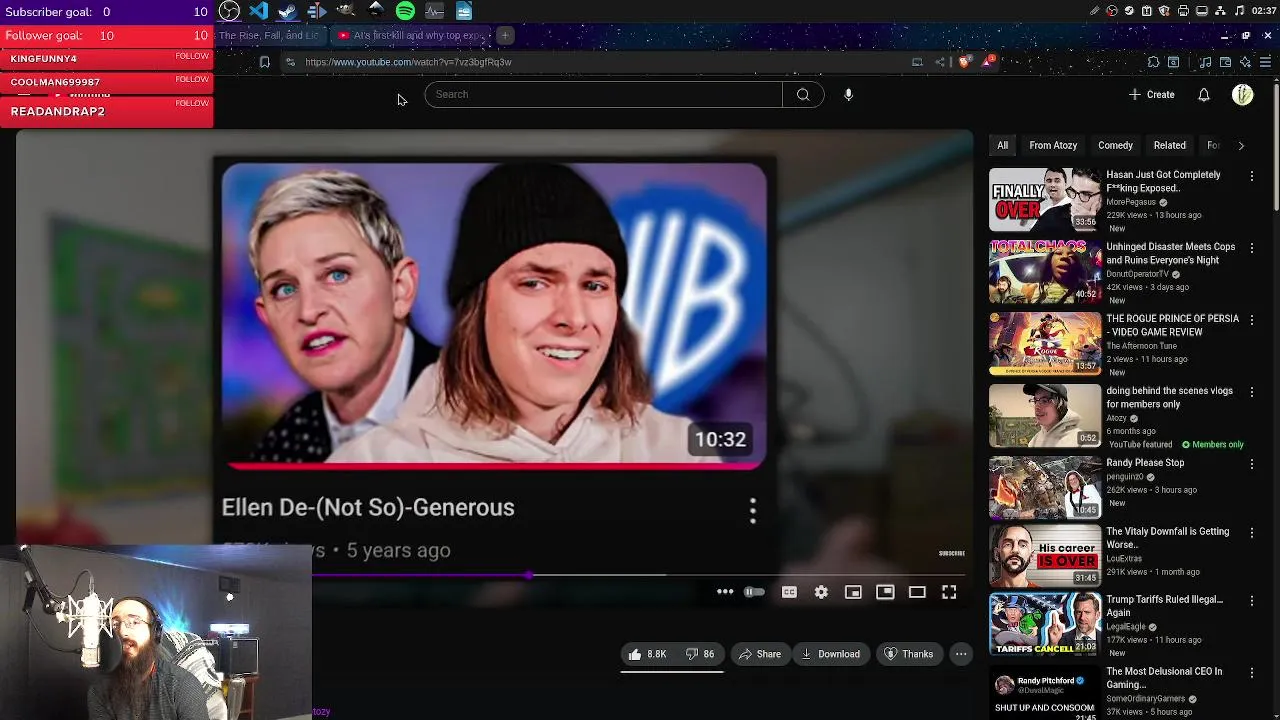This screenshot has width=1280, height=720.
Task: Show more filter chips with the arrow
Action: [1241, 146]
